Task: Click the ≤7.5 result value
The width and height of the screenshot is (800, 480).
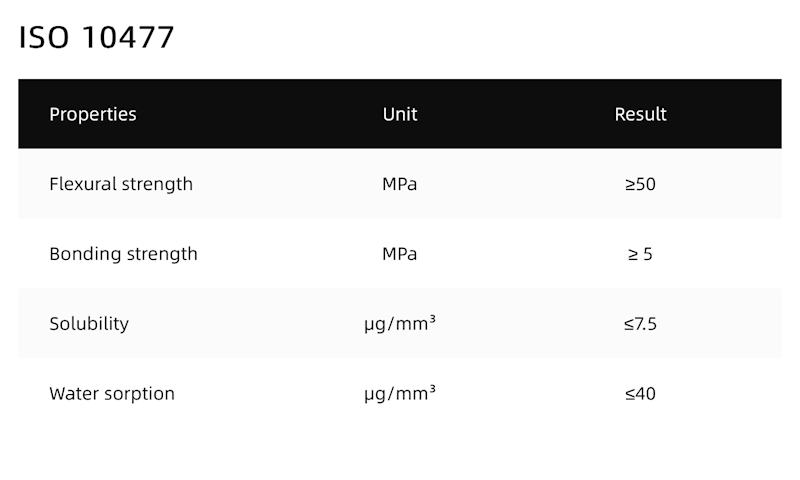Action: [640, 324]
